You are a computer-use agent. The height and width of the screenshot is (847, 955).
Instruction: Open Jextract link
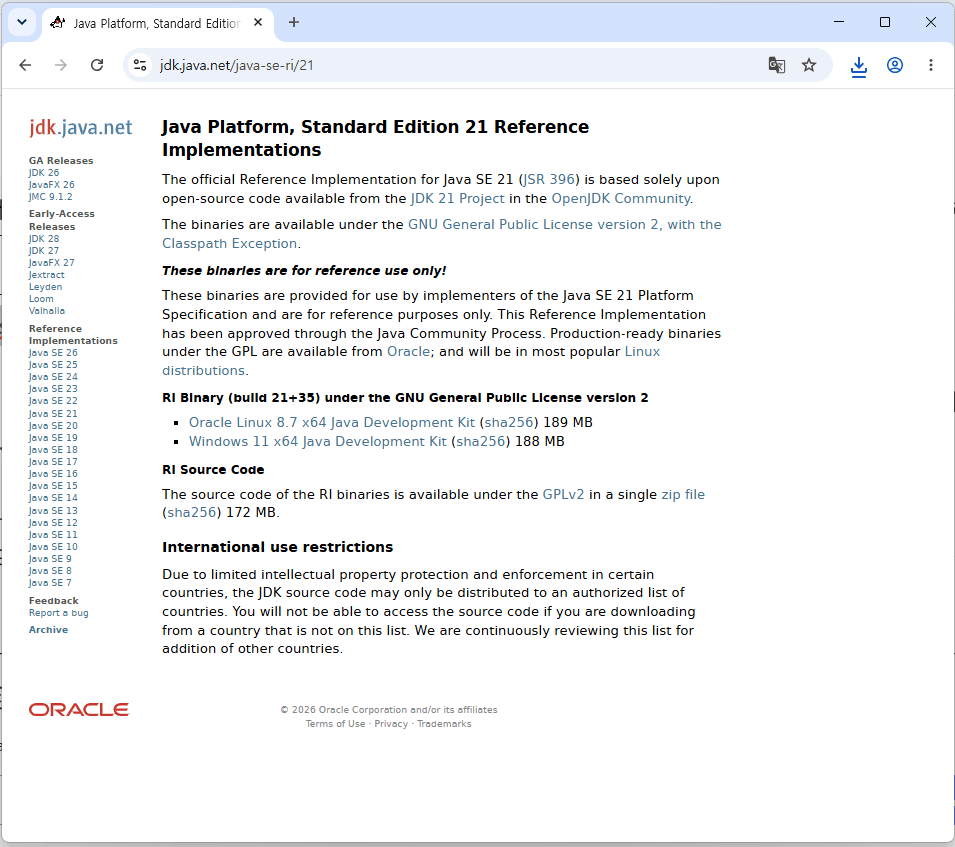coord(46,275)
